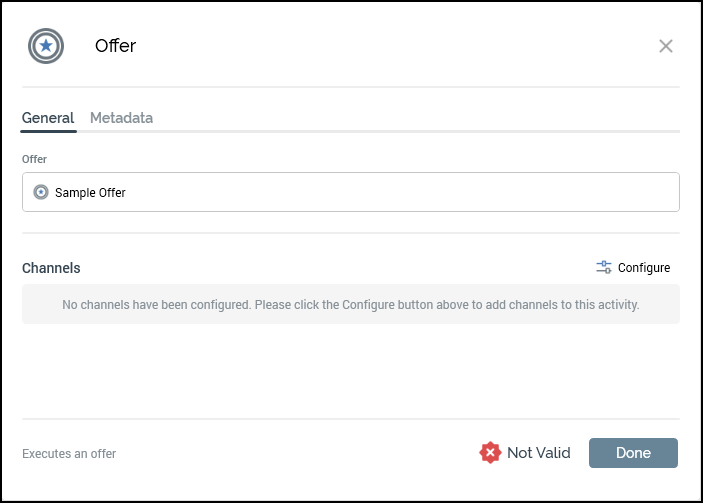Click the Executes an offer description
This screenshot has height=503, width=703.
coord(69,454)
